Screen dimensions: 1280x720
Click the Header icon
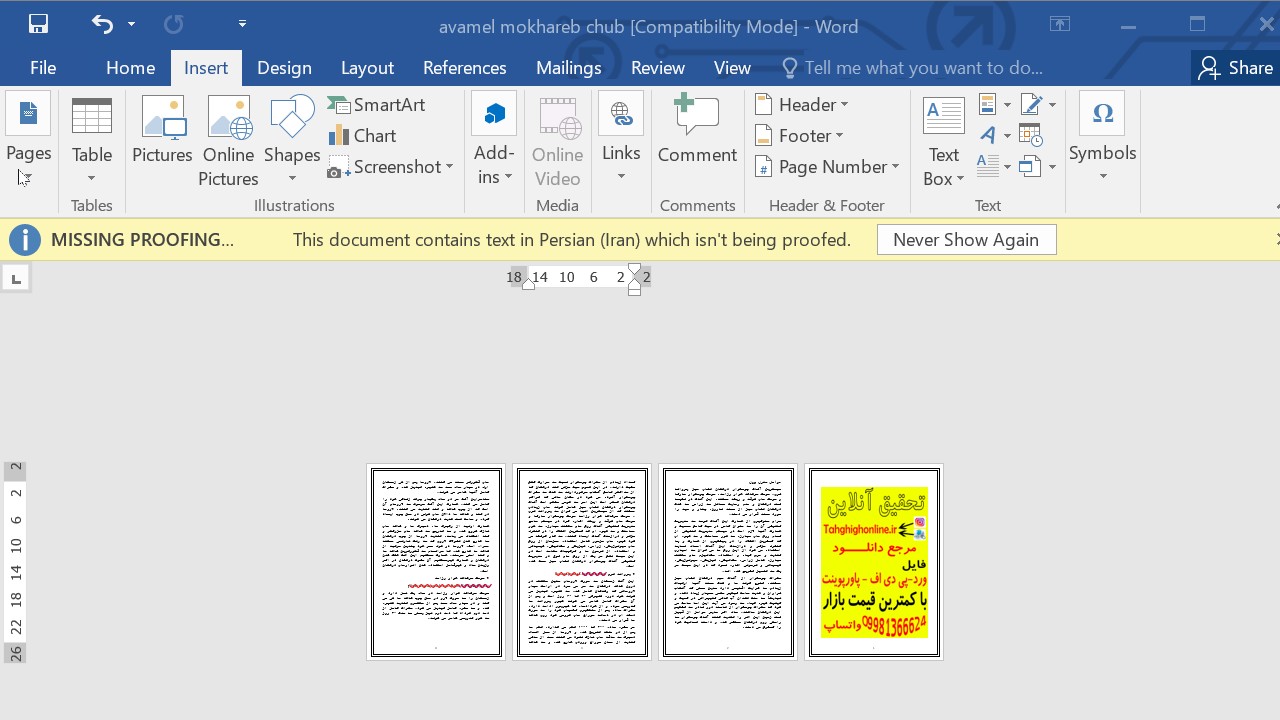[765, 105]
